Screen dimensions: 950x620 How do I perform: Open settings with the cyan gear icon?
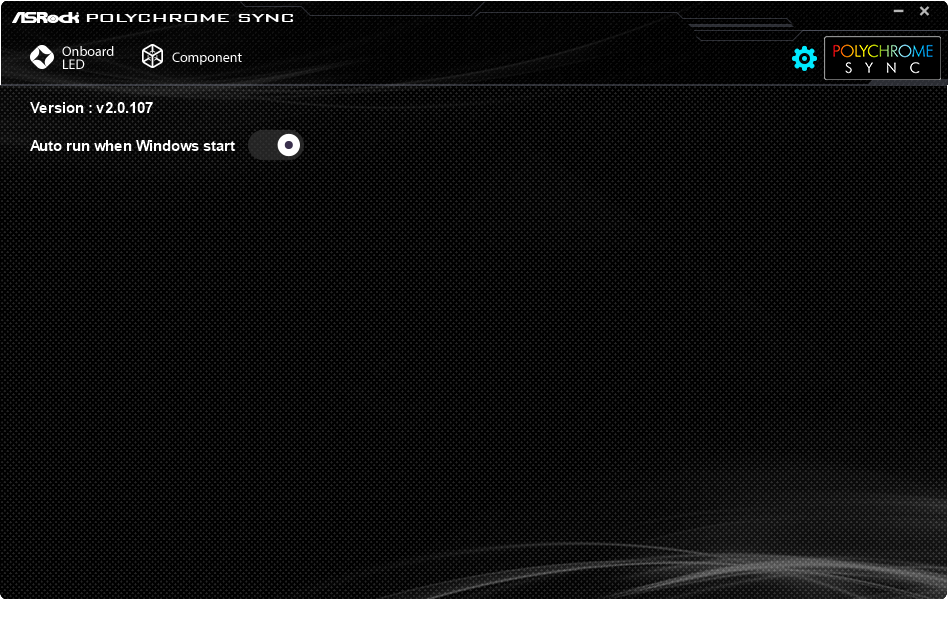[x=804, y=59]
